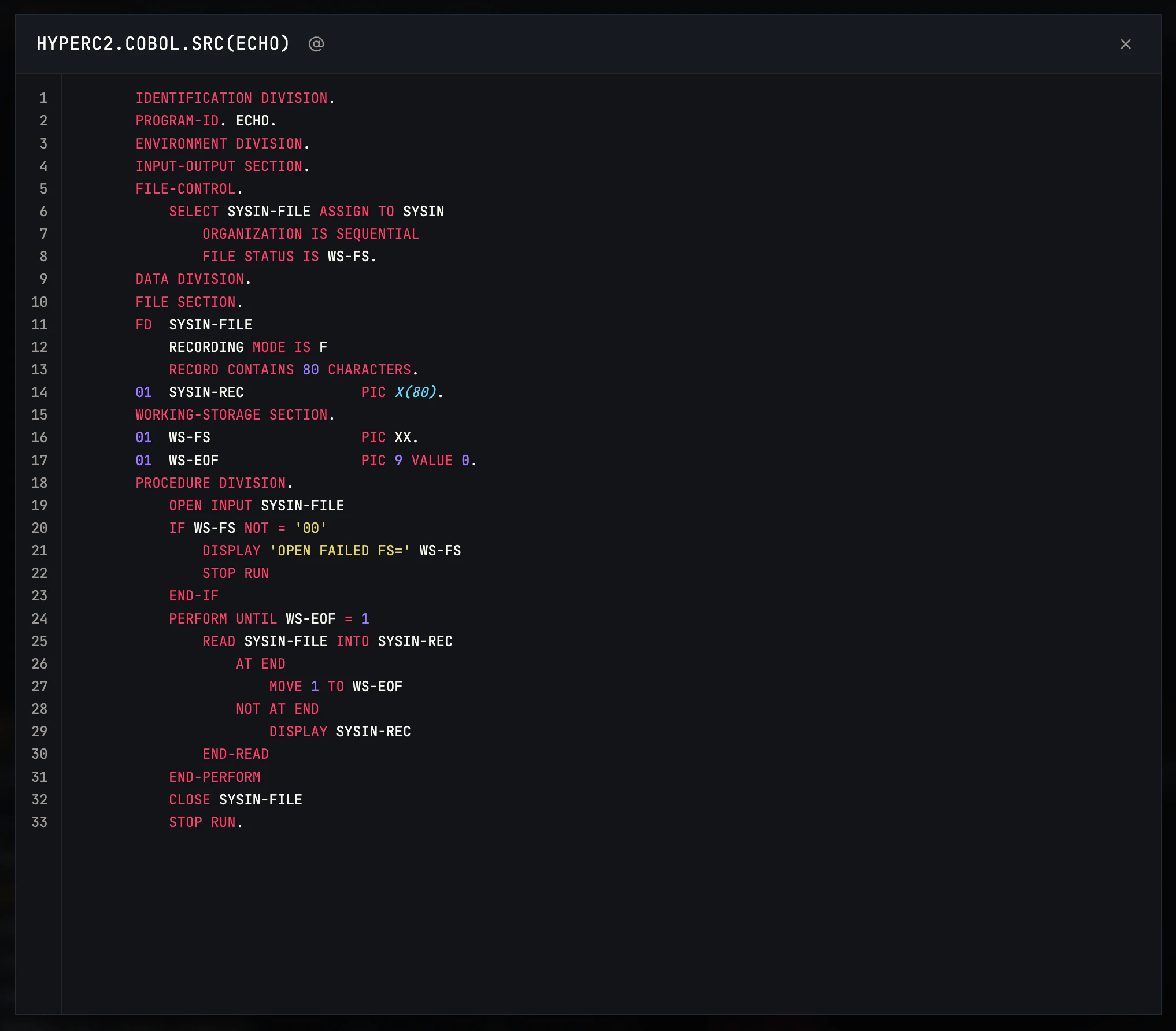Click the PIC X(80) clause
Image resolution: width=1176 pixels, height=1031 pixels.
point(402,392)
